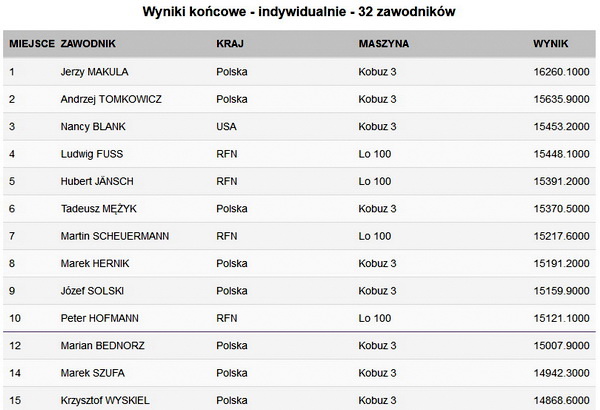Click the MIEJSCE column header
This screenshot has height=410, width=600.
[x=30, y=45]
